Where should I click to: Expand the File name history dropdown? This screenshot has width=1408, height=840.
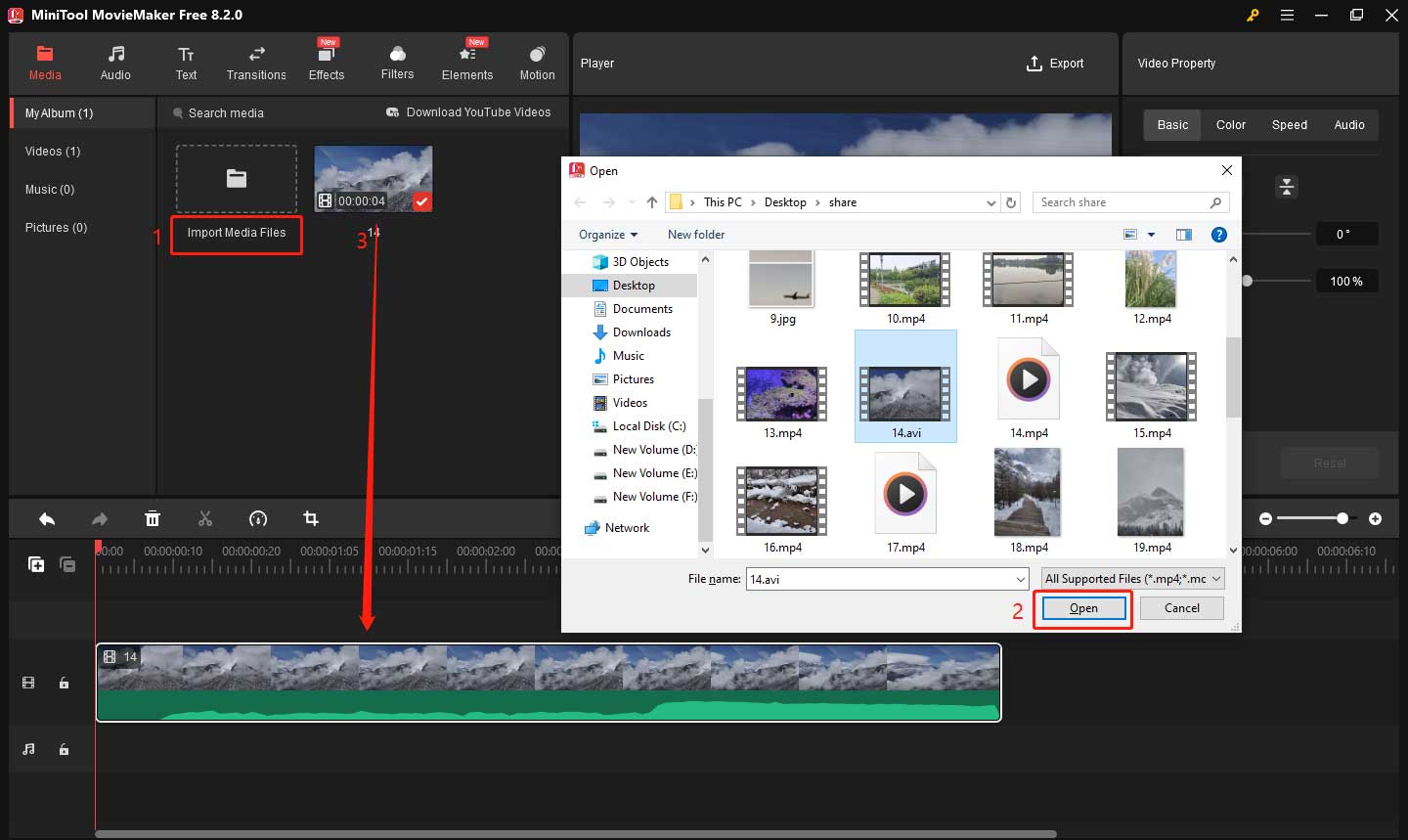point(1021,580)
